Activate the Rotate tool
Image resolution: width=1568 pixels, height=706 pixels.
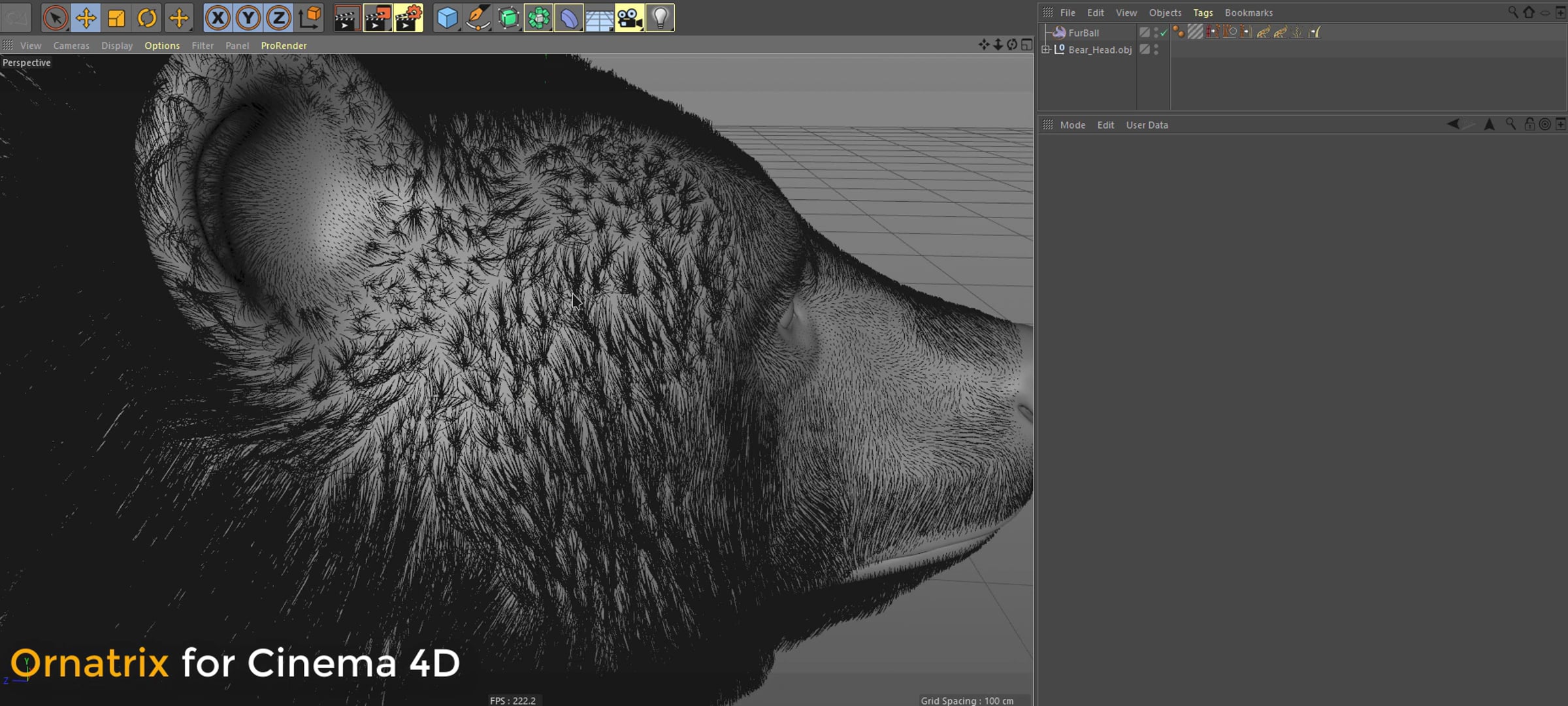(x=147, y=18)
